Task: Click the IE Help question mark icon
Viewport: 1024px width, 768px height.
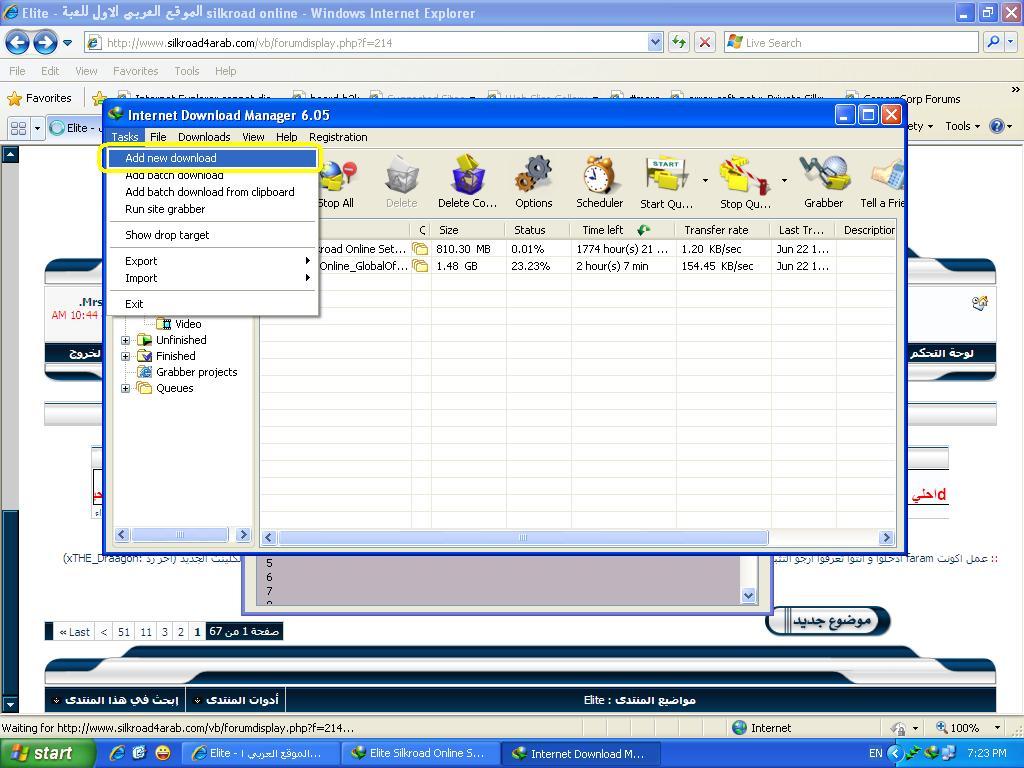Action: tap(997, 126)
